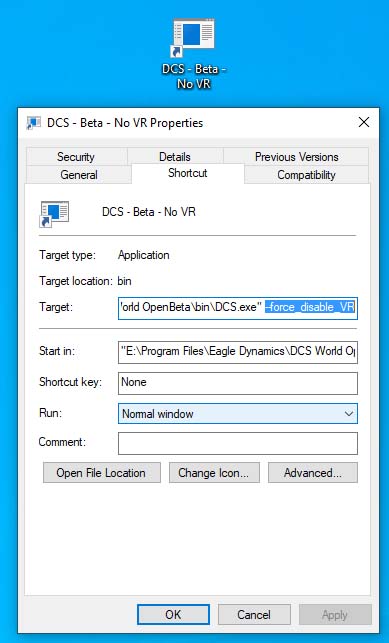Screen dimensions: 389x643
Task: Click the Change Icon... button
Action: pos(214,473)
